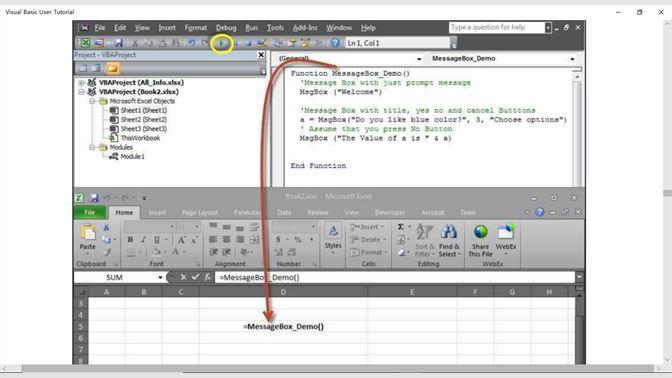Viewport: 672px width, 378px height.
Task: Click Bold in Excel Font group
Action: pyautogui.click(x=130, y=240)
